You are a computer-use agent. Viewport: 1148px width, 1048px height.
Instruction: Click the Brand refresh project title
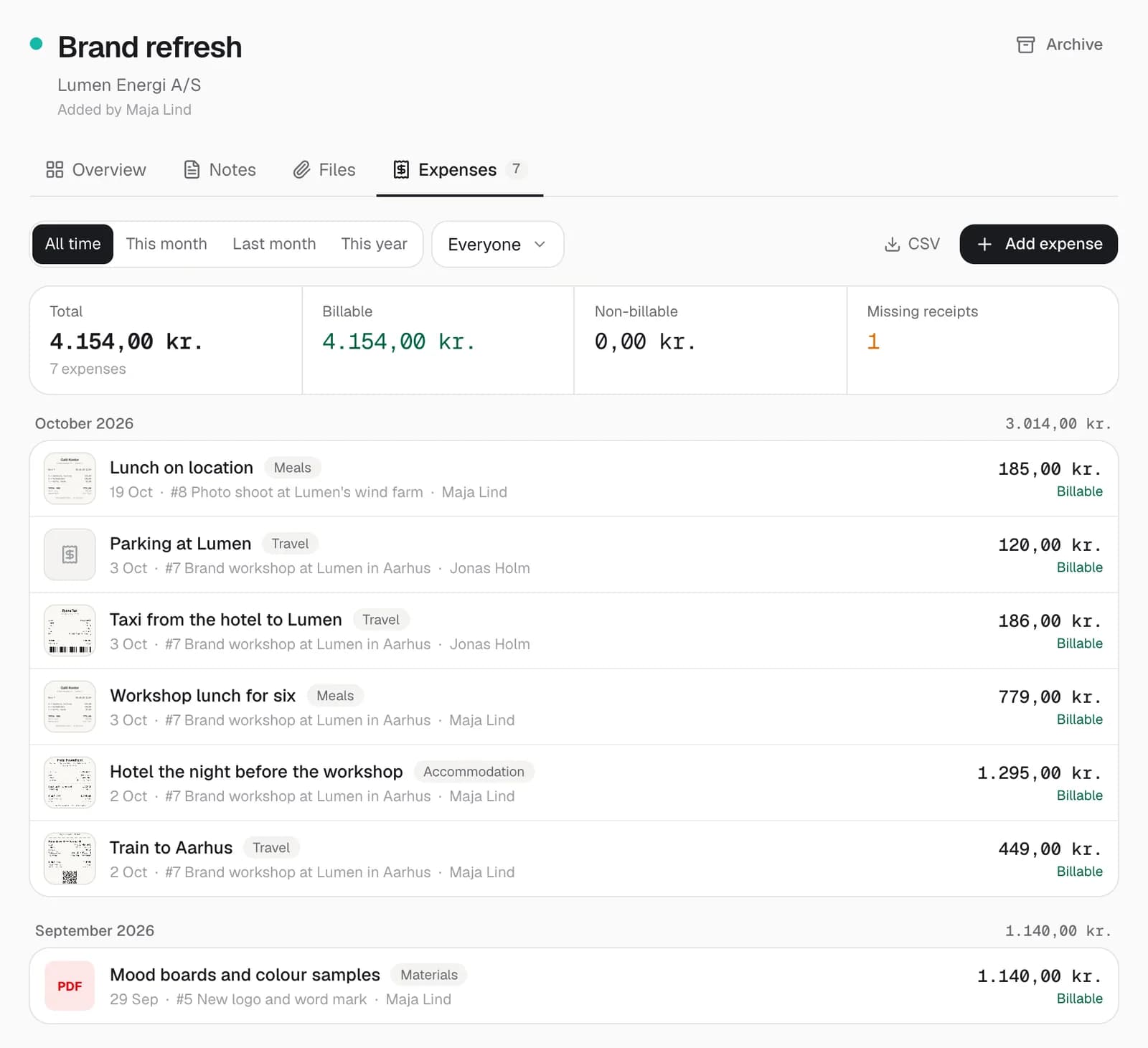[x=150, y=47]
